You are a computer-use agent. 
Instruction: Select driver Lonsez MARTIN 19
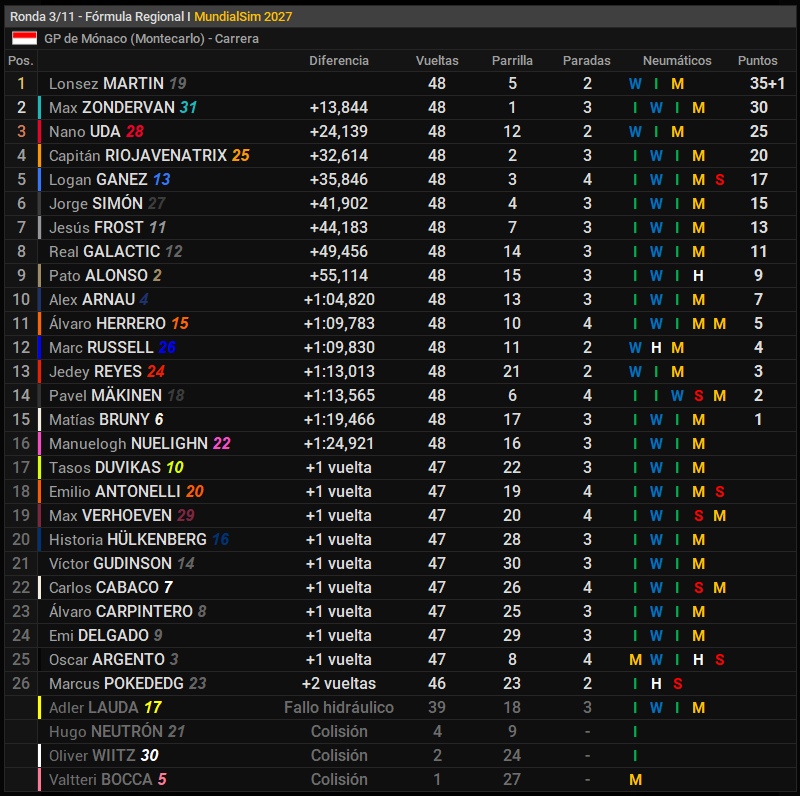[x=118, y=84]
